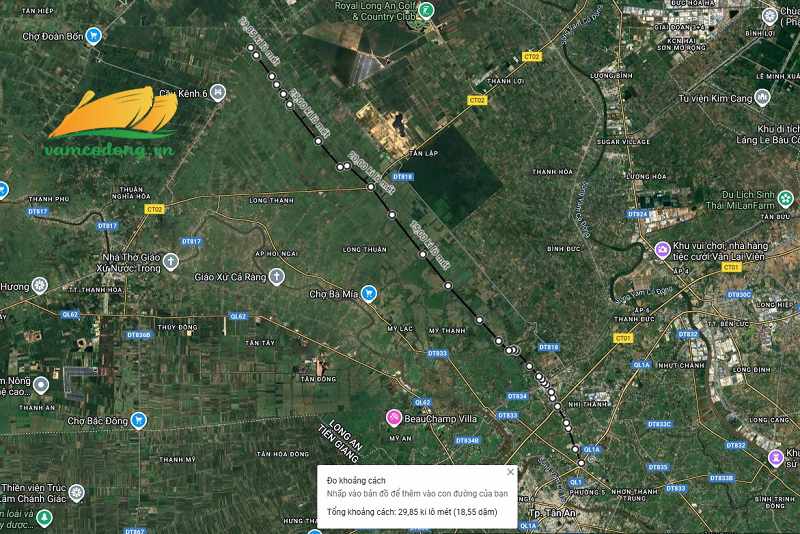
Task: Click the vamcodong.vn logo
Action: pyautogui.click(x=112, y=122)
